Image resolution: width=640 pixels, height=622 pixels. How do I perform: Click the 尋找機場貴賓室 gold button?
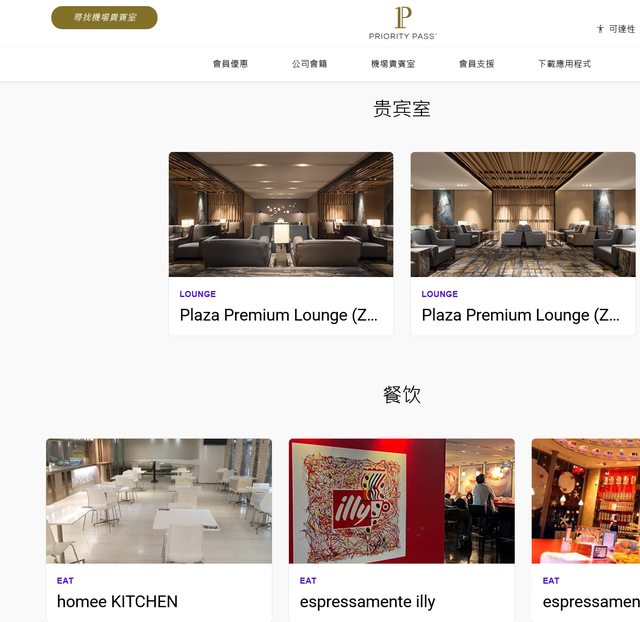tap(104, 18)
